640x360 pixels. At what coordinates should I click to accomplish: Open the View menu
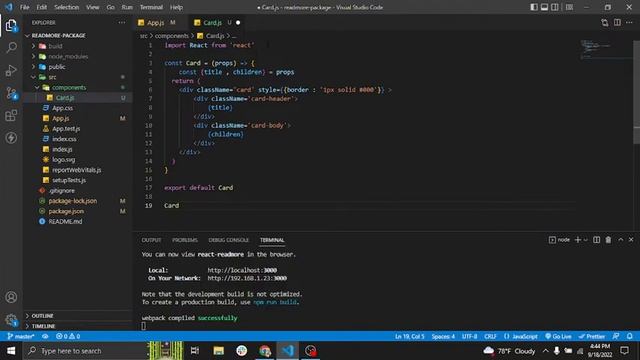93,7
